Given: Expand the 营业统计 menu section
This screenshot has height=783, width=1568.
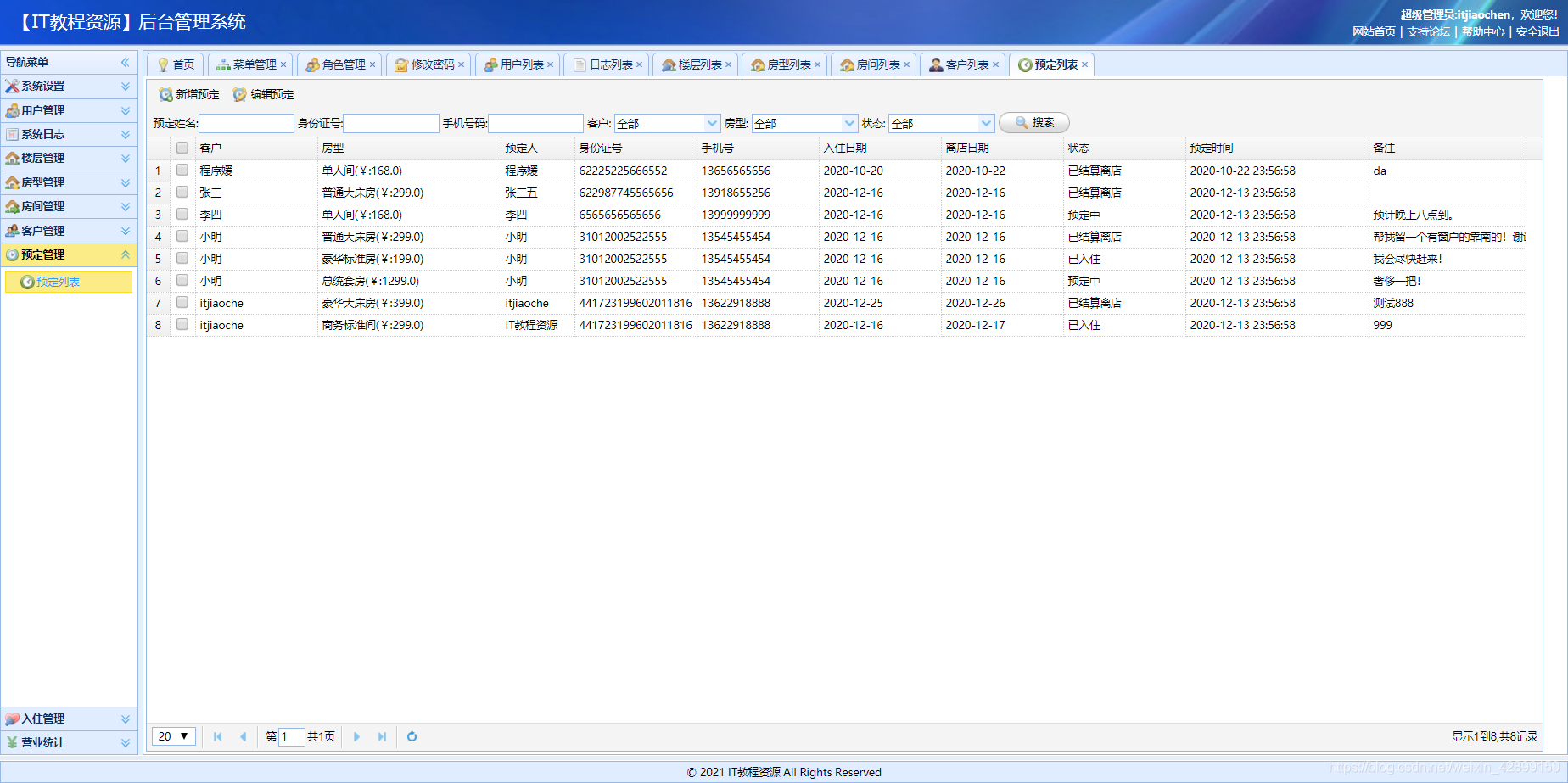Looking at the screenshot, I should (126, 742).
